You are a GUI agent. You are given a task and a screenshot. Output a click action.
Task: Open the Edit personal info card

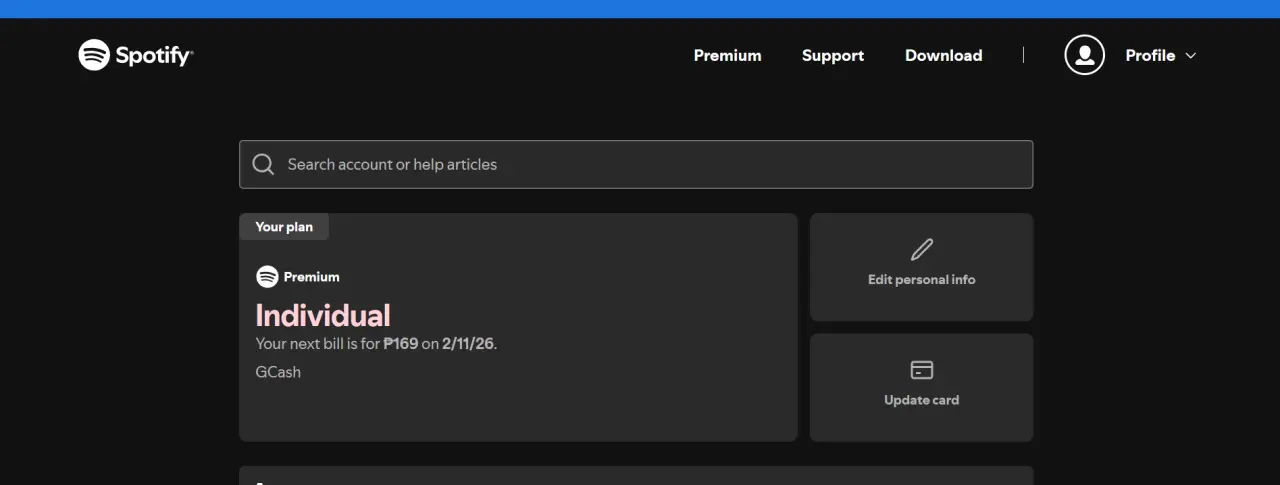921,267
